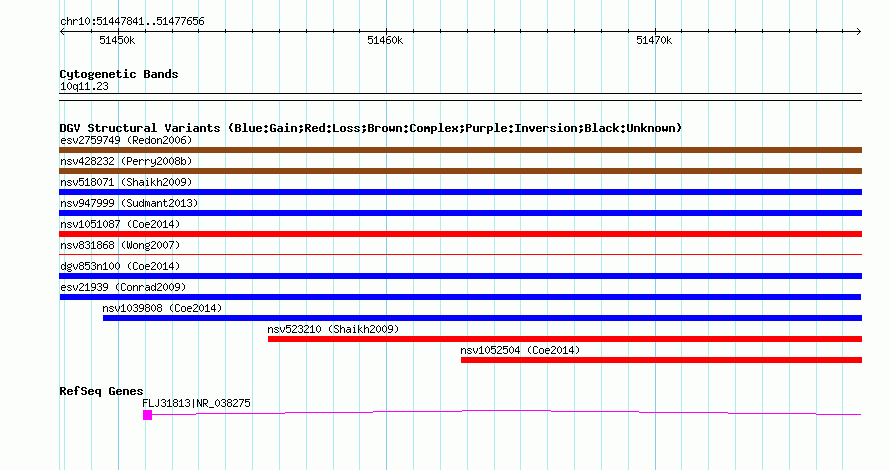Click the blue nsv947999 Sudmant2013 gain bar
Viewport: 890px width, 470px height.
coord(460,213)
